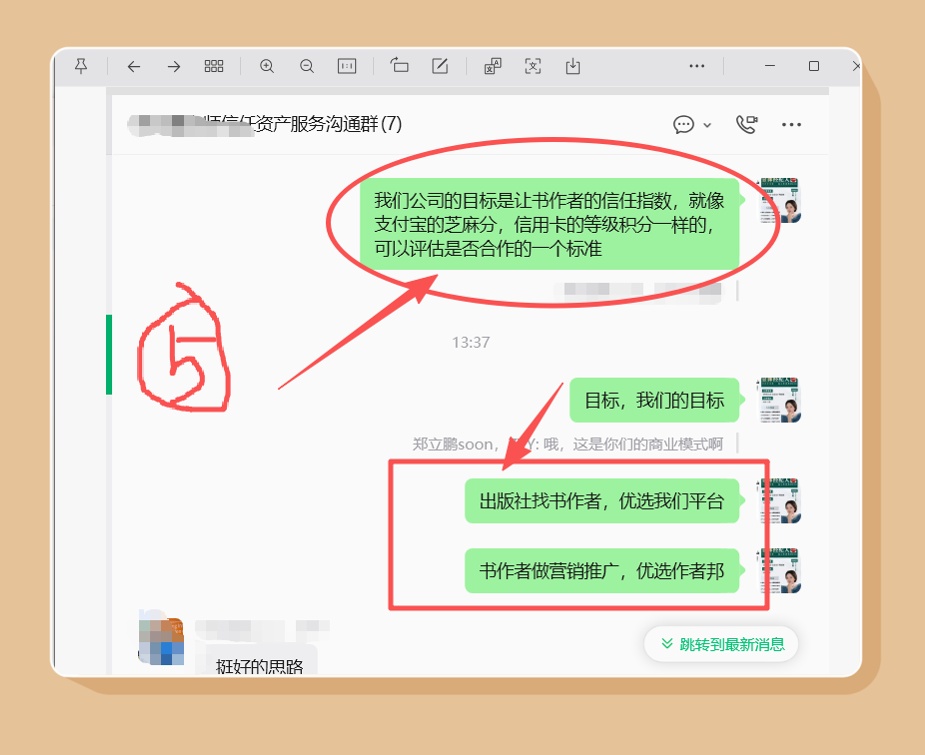Go to the next image
This screenshot has height=755, width=925.
pyautogui.click(x=173, y=66)
